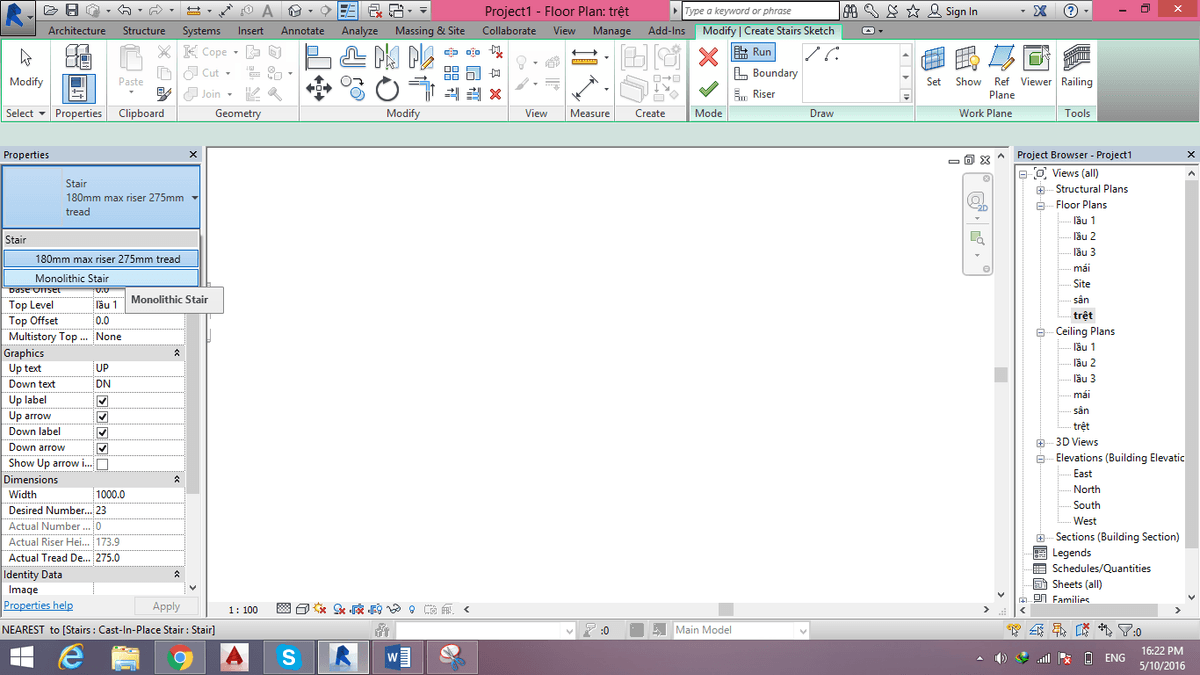
Task: Open the Structure ribbon tab
Action: [144, 31]
